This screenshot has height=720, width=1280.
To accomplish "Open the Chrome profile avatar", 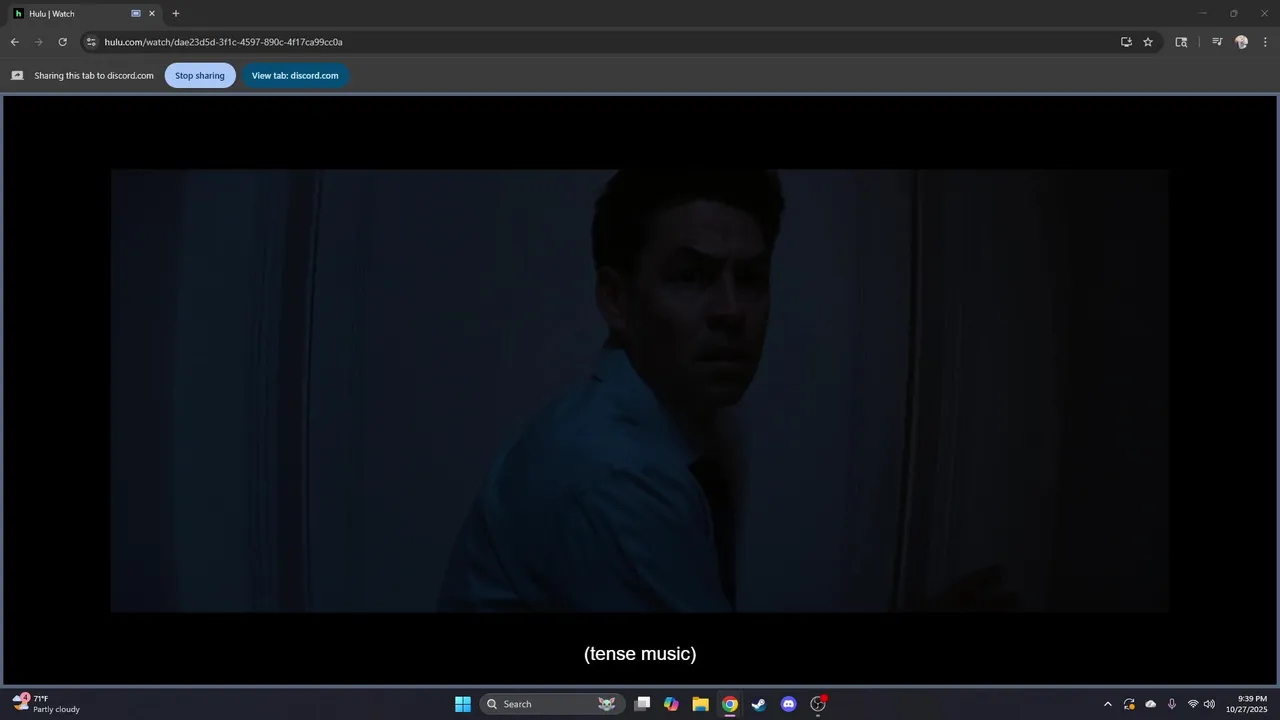I will [1241, 42].
